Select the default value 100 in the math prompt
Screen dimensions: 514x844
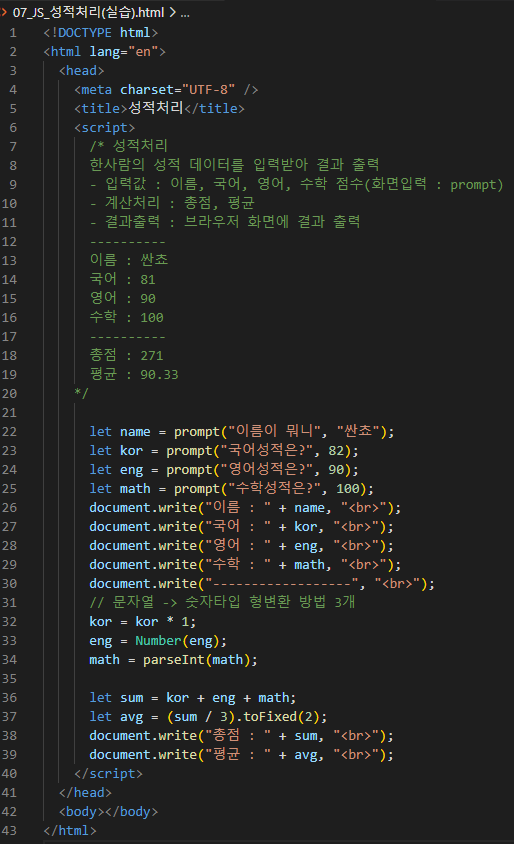pyautogui.click(x=347, y=489)
